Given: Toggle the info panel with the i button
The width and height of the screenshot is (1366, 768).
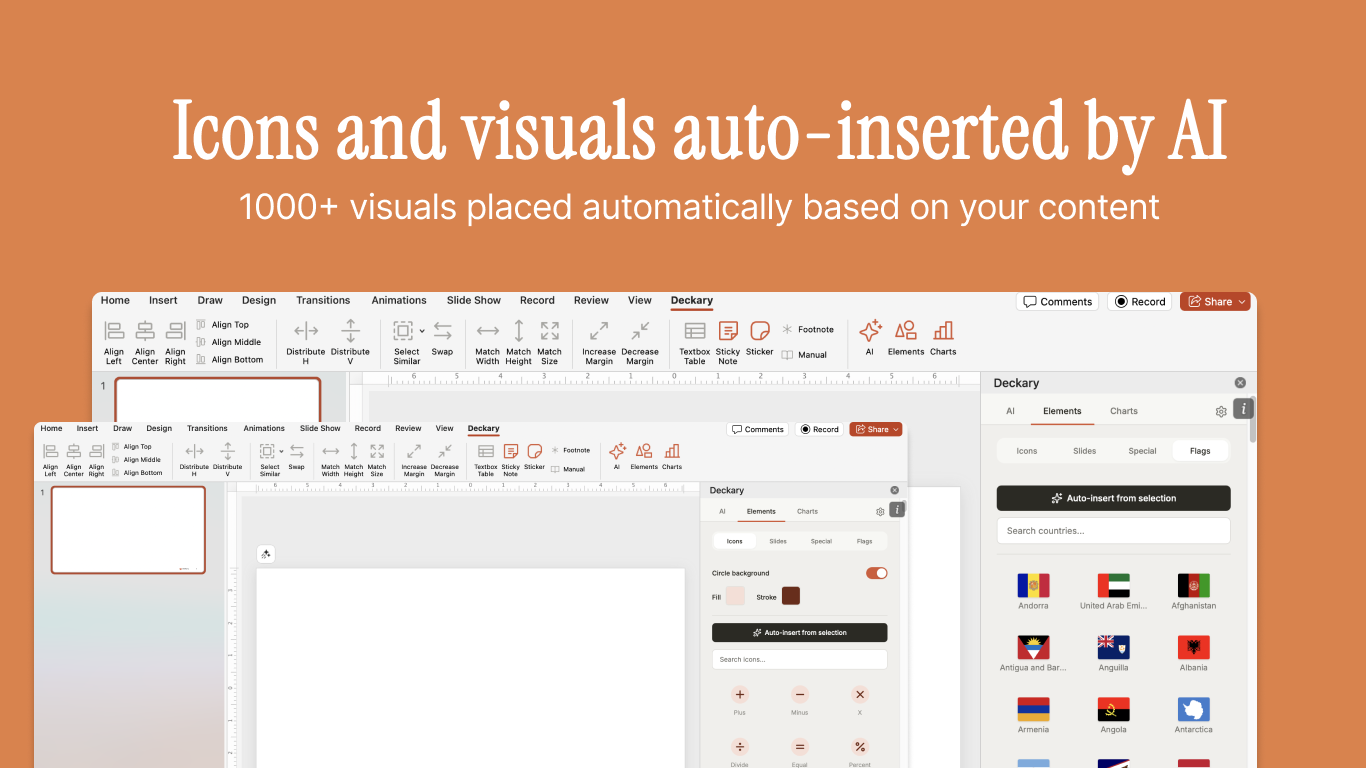Looking at the screenshot, I should click(x=1243, y=408).
